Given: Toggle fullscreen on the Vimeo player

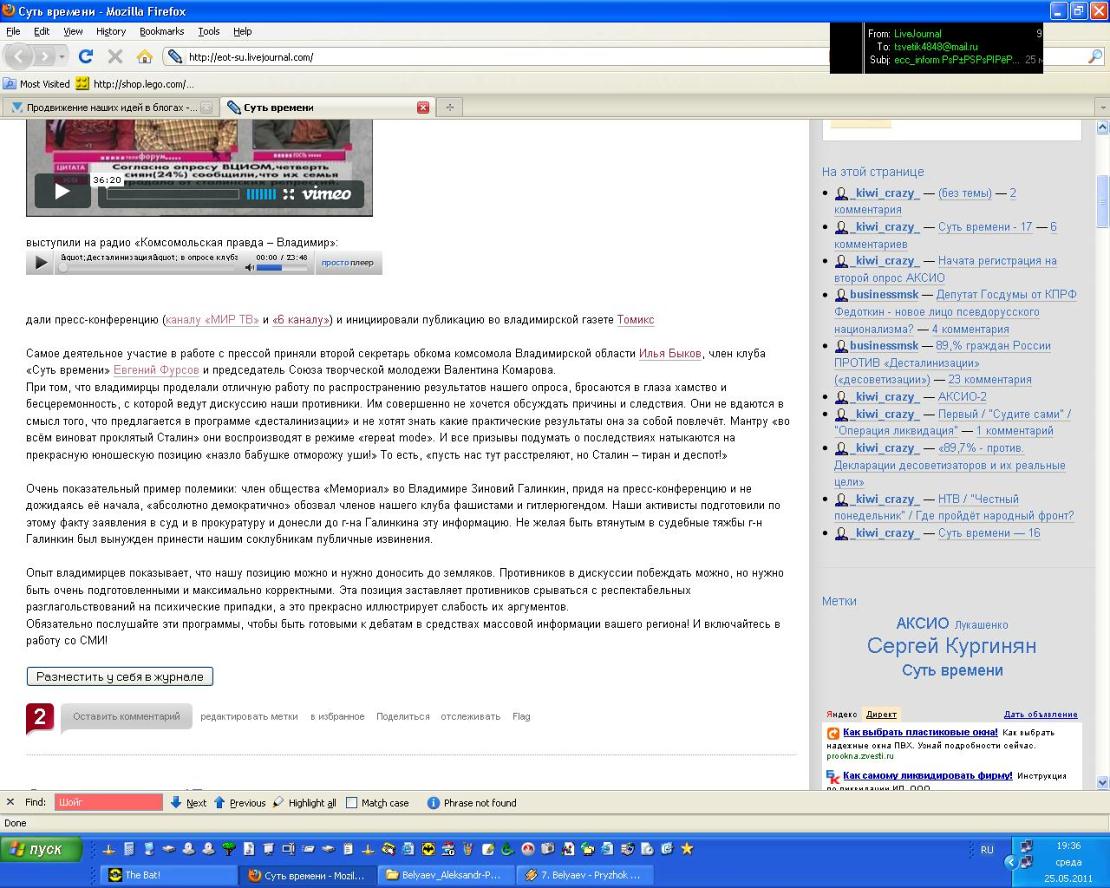Looking at the screenshot, I should pos(288,194).
